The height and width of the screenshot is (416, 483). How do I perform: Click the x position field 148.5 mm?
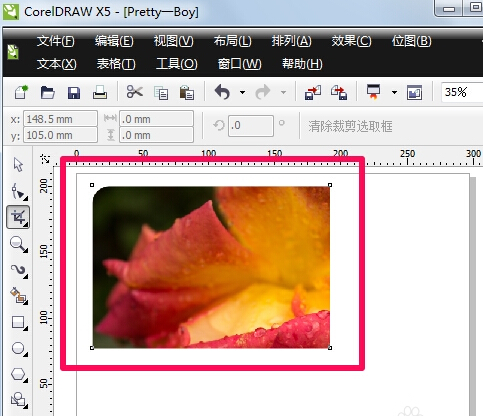click(x=60, y=119)
